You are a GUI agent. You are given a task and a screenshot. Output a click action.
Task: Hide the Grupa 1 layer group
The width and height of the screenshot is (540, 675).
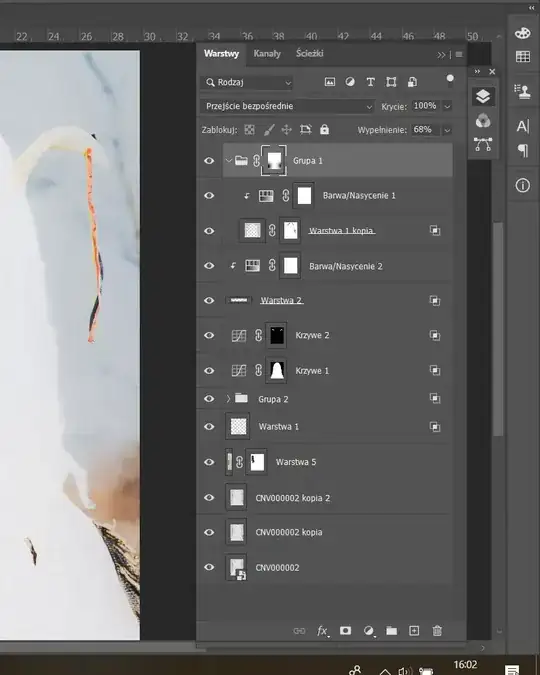pyautogui.click(x=209, y=161)
